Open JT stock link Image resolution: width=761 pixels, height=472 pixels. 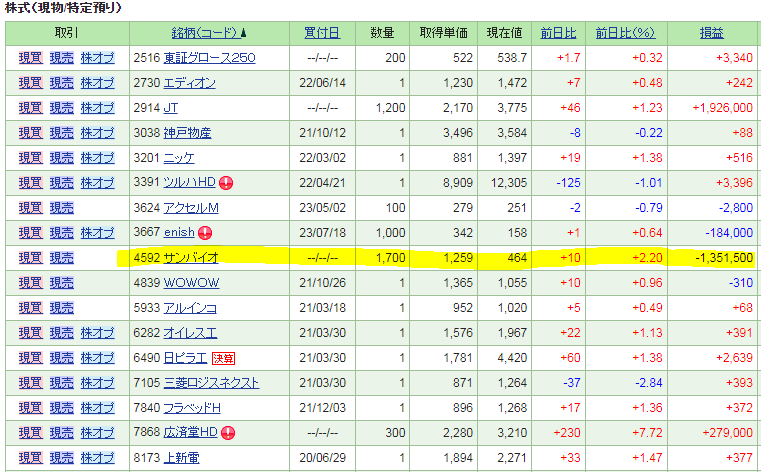(x=170, y=108)
